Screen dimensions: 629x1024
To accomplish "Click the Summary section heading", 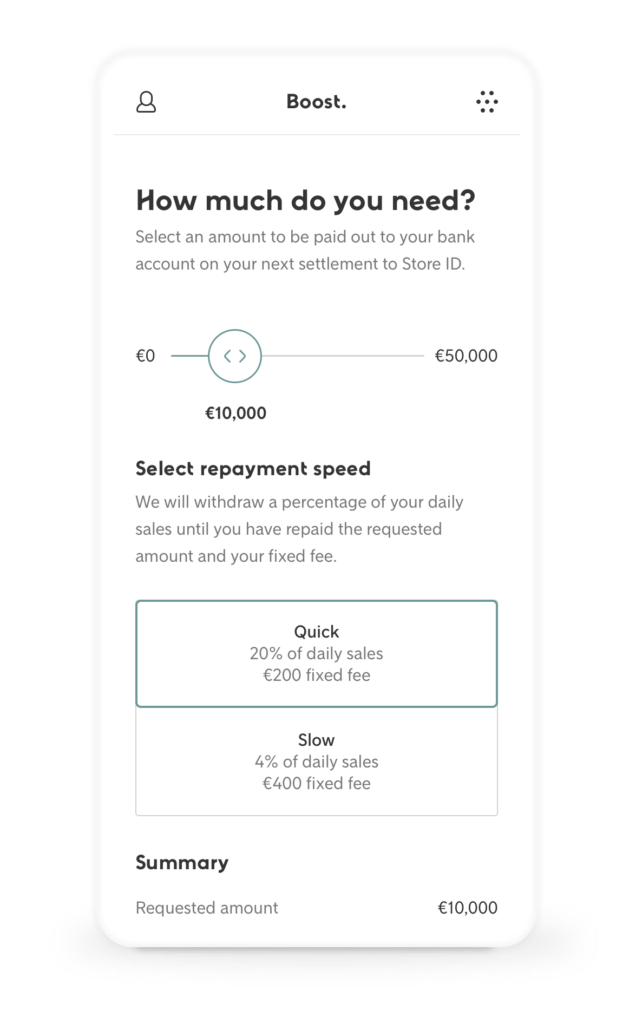I will point(182,862).
